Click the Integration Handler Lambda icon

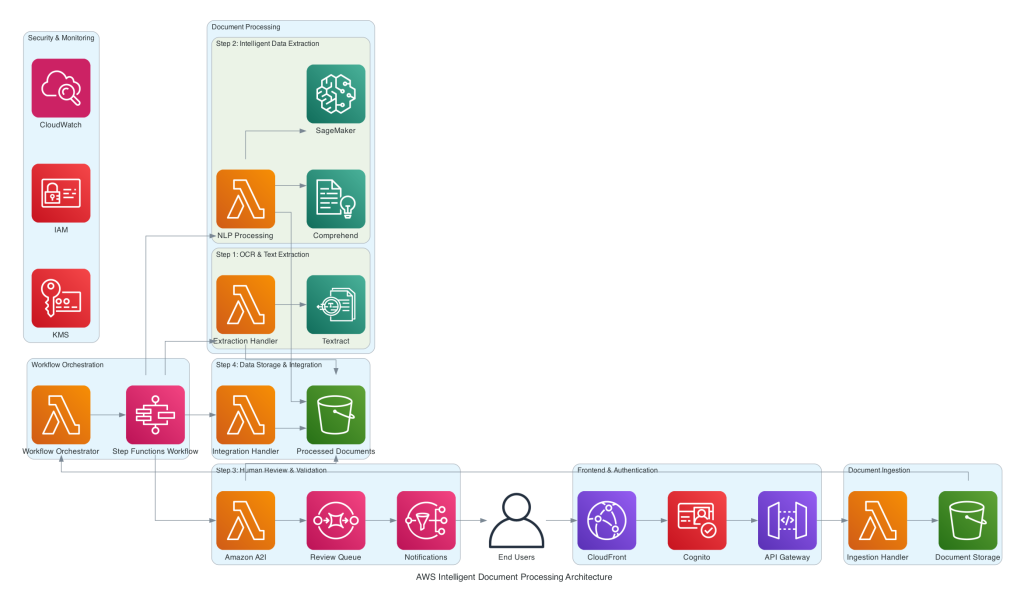[x=246, y=415]
